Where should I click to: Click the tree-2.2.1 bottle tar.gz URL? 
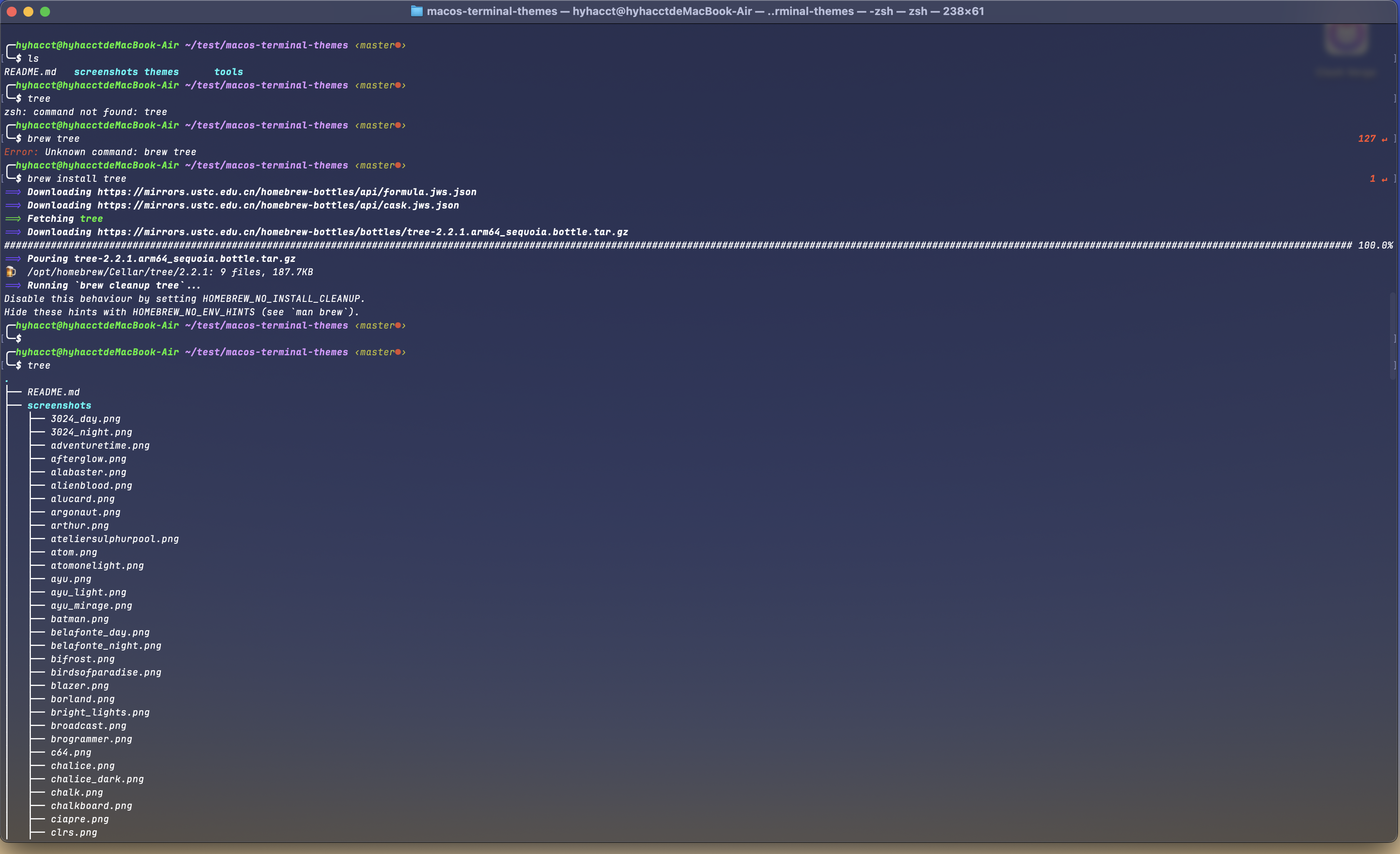362,232
